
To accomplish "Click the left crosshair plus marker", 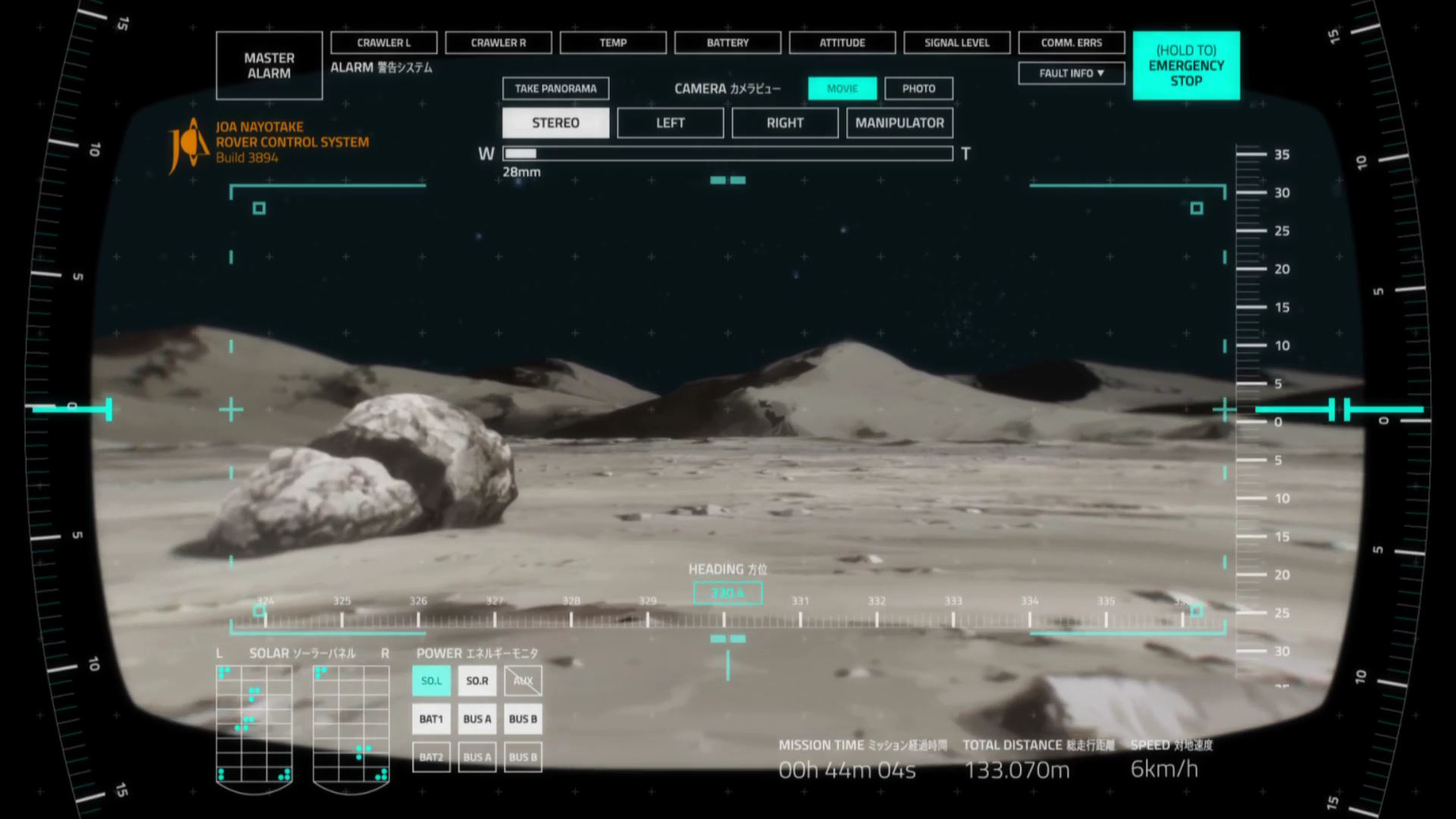I will coord(231,410).
